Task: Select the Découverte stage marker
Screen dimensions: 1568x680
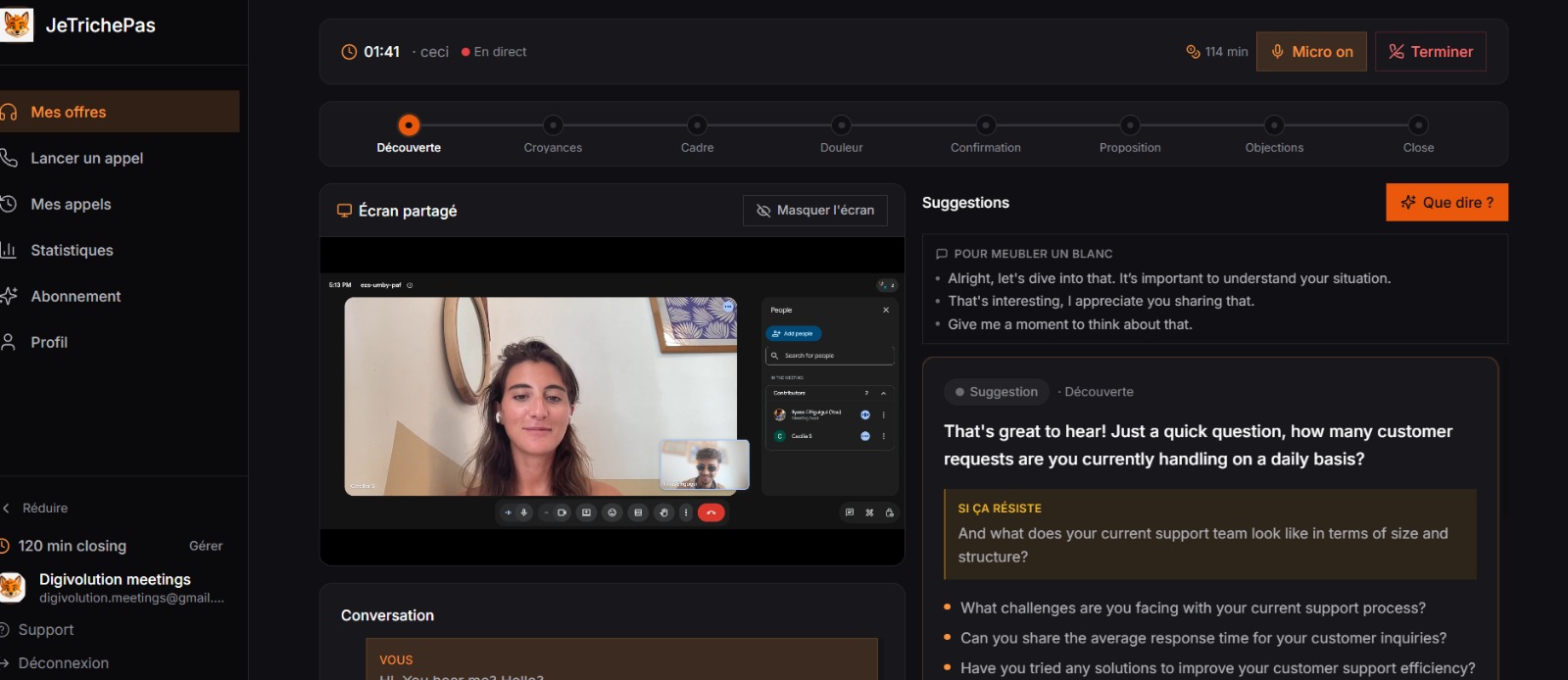Action: point(409,125)
